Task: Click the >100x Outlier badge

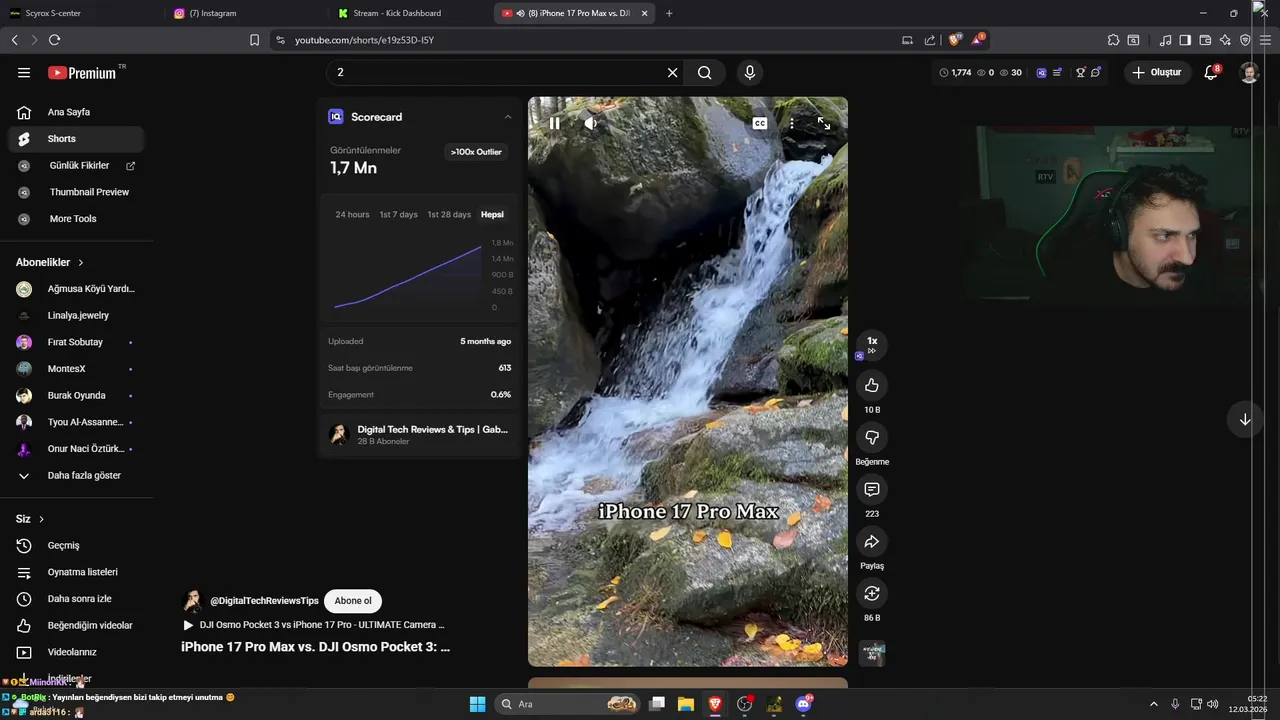Action: click(x=476, y=152)
